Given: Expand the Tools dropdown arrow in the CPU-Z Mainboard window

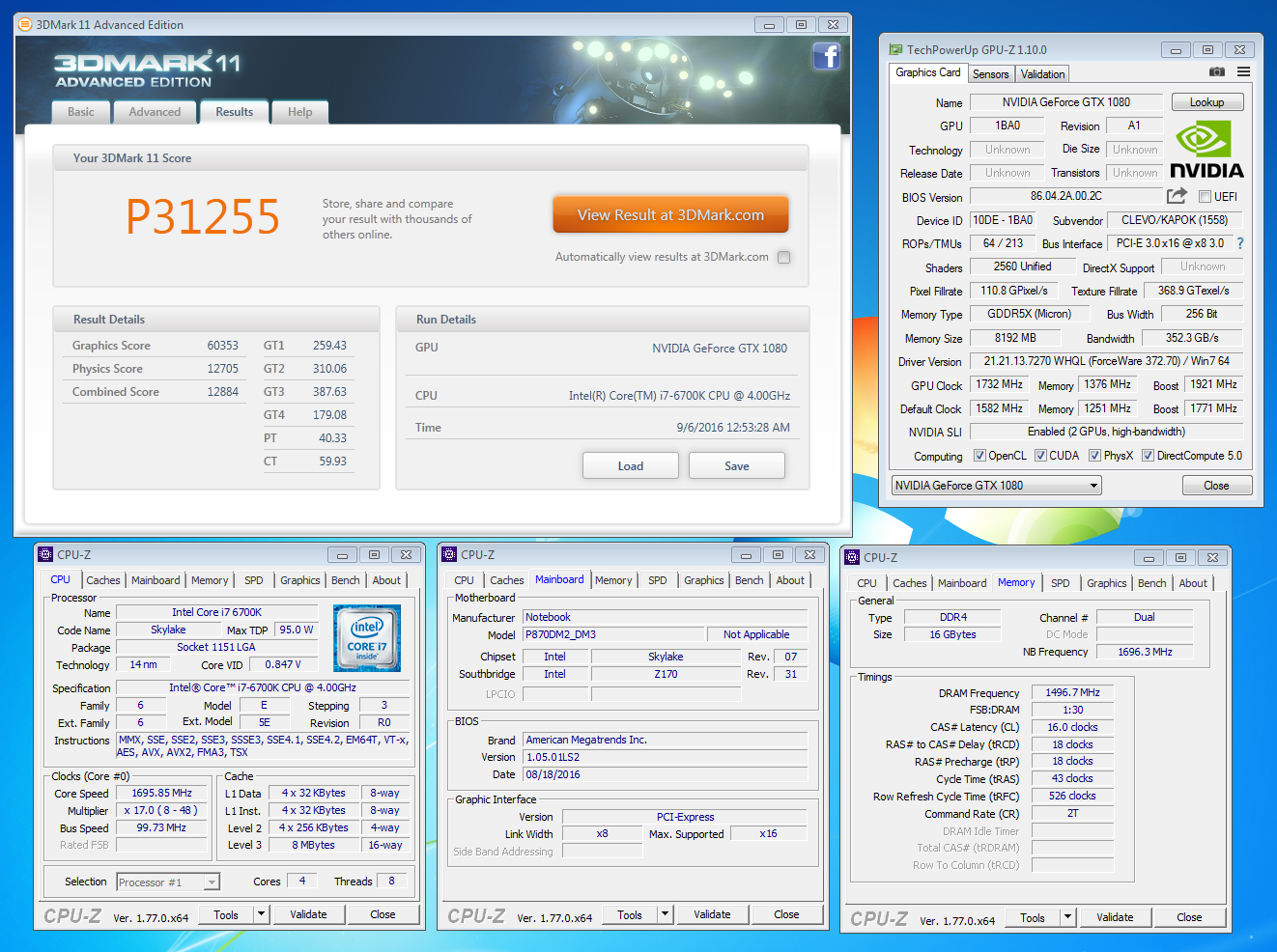Looking at the screenshot, I should click(665, 914).
